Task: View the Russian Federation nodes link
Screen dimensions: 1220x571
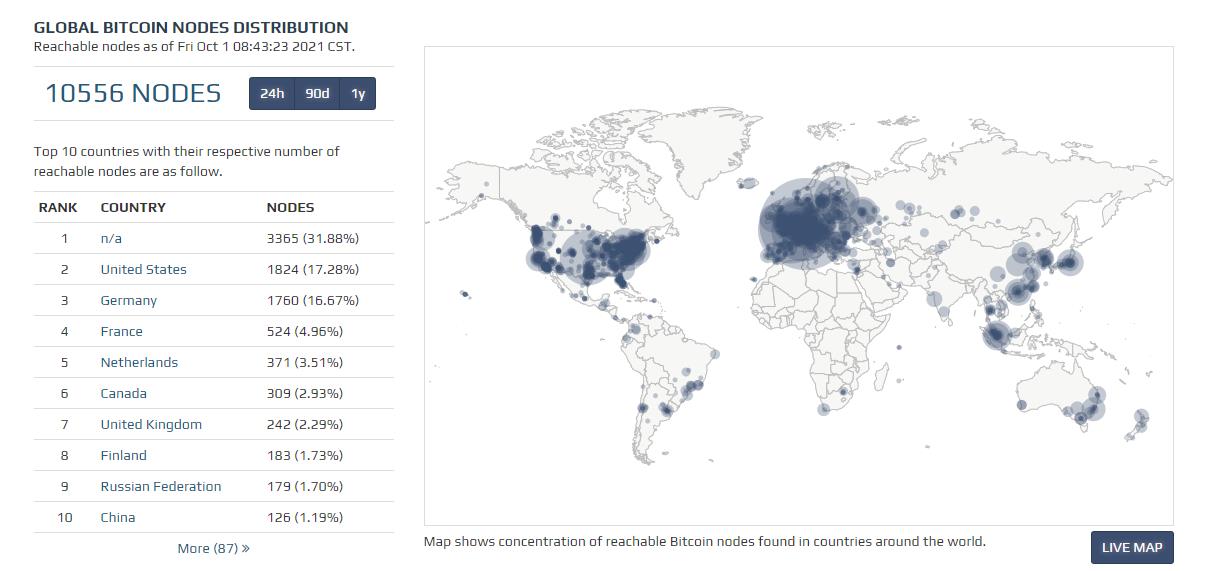Action: pos(160,486)
